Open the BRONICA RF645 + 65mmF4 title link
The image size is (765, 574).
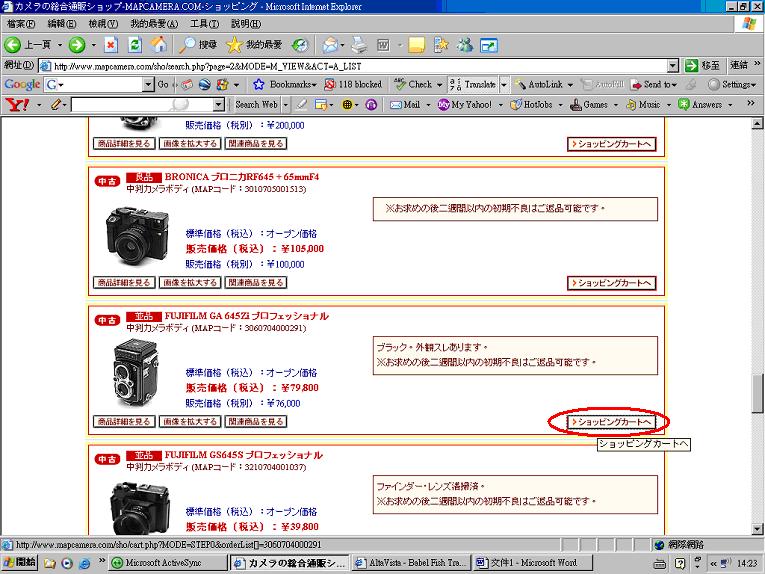(x=242, y=177)
